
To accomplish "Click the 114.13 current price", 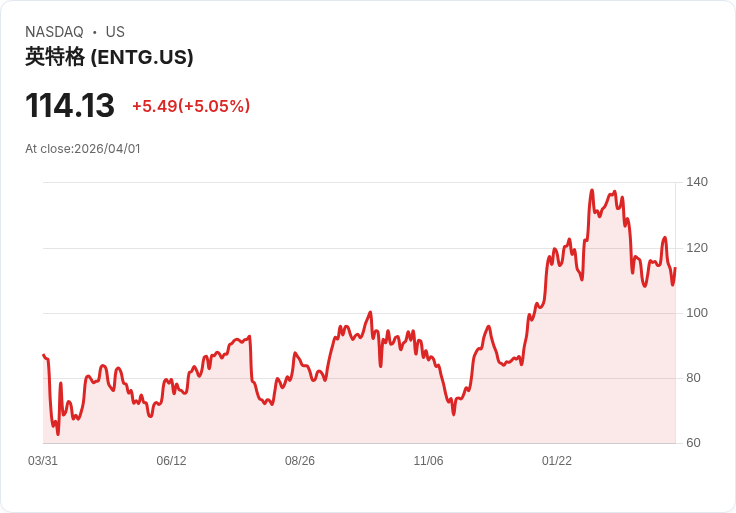I will [70, 106].
